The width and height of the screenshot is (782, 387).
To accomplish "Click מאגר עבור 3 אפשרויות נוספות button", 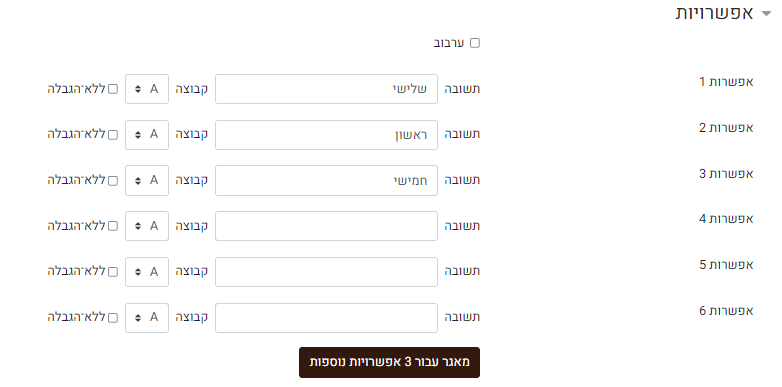I will tap(390, 363).
